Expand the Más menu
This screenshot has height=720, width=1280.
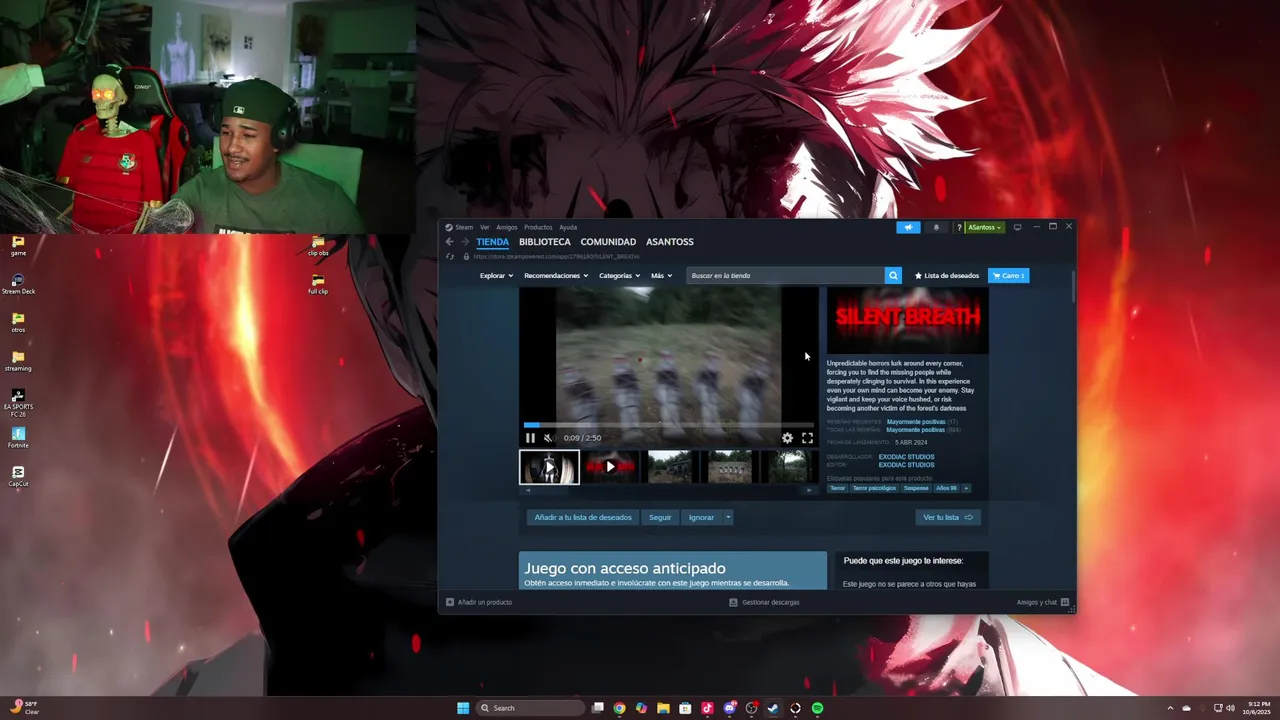tap(661, 276)
